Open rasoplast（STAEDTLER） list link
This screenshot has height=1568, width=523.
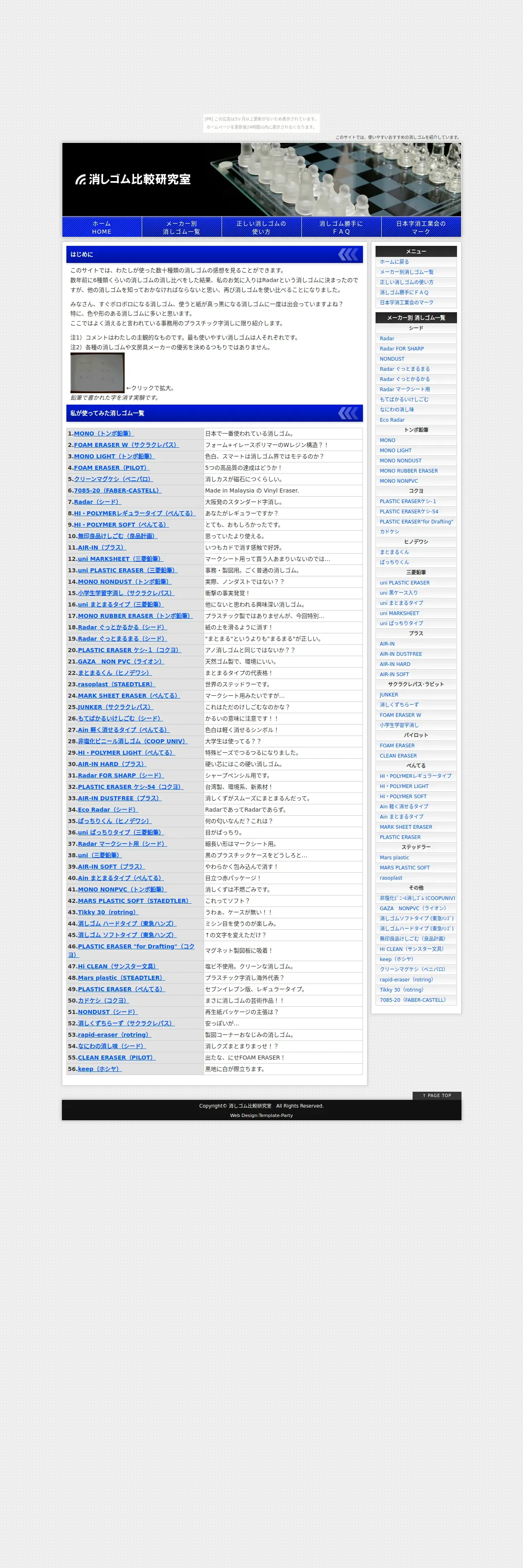(117, 684)
